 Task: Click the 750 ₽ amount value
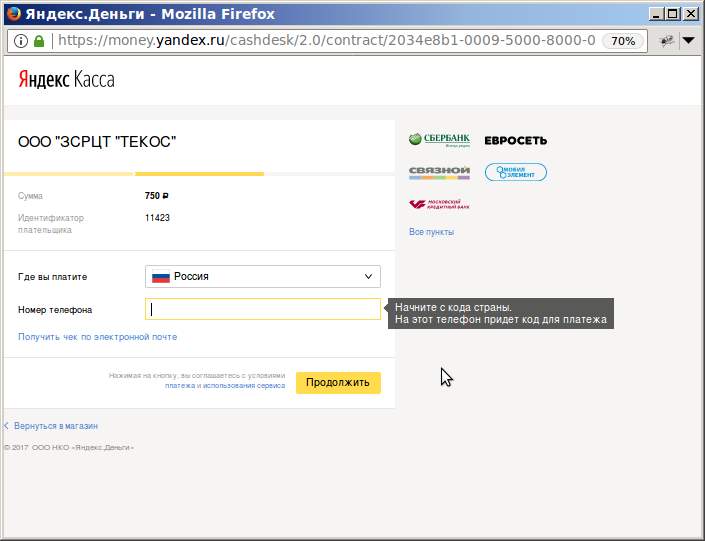coord(156,196)
